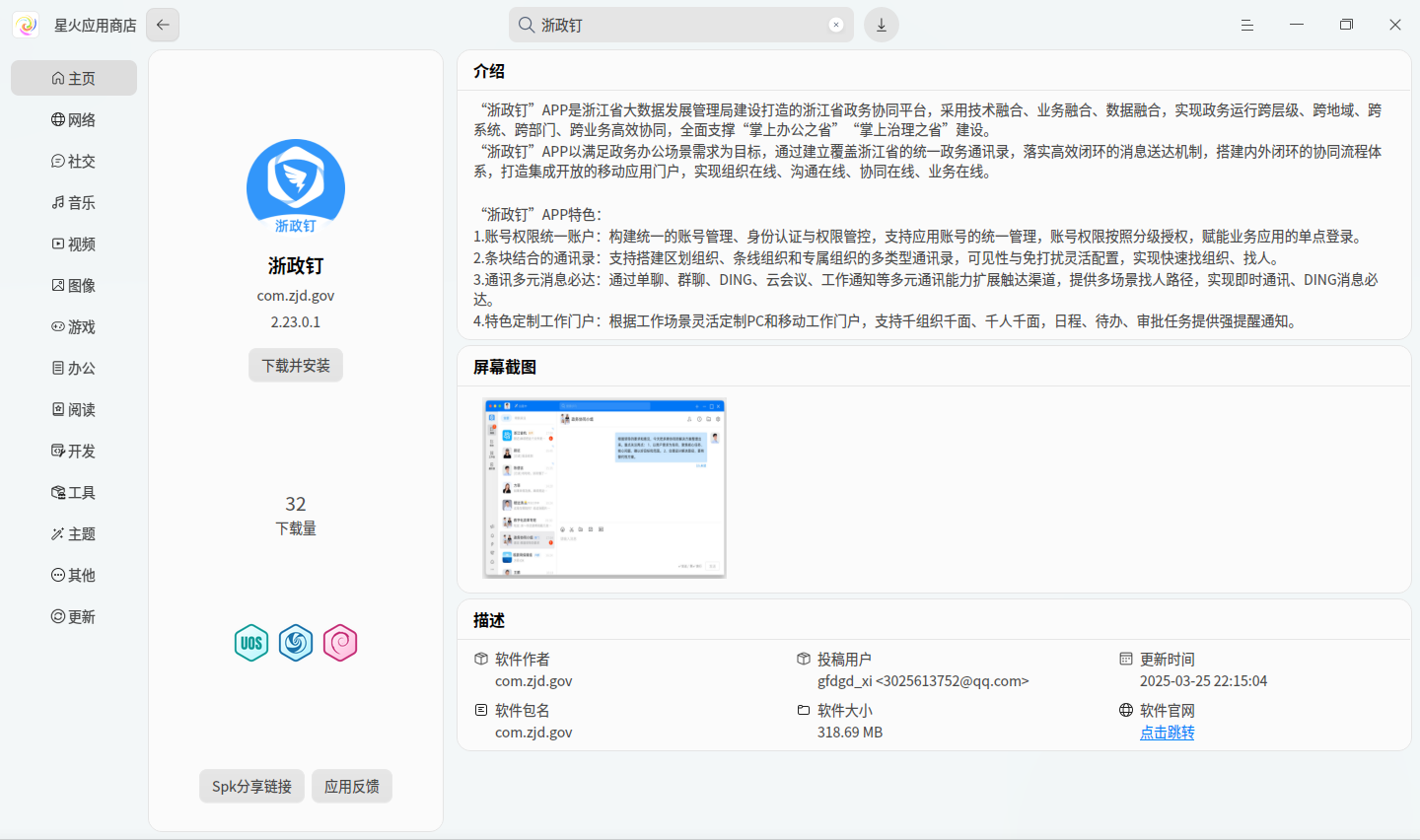
Task: Show the 主题 themes category
Action: pos(74,533)
